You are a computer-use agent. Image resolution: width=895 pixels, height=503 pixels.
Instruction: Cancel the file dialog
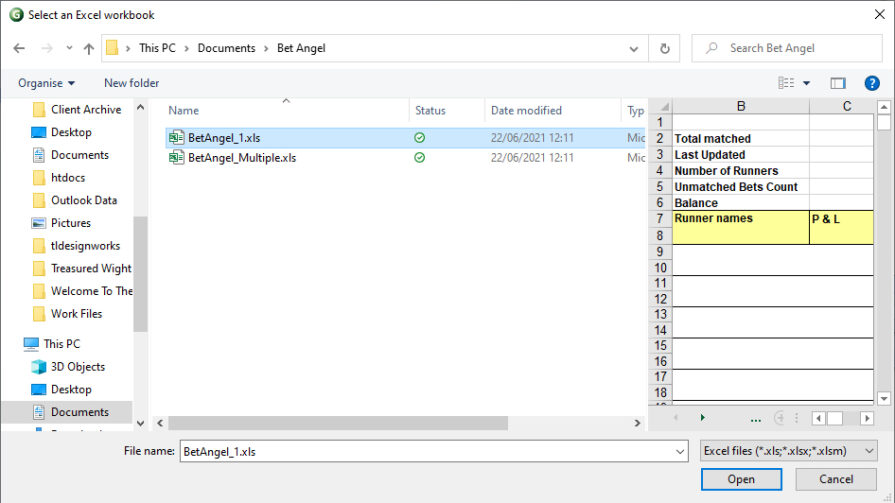(836, 480)
